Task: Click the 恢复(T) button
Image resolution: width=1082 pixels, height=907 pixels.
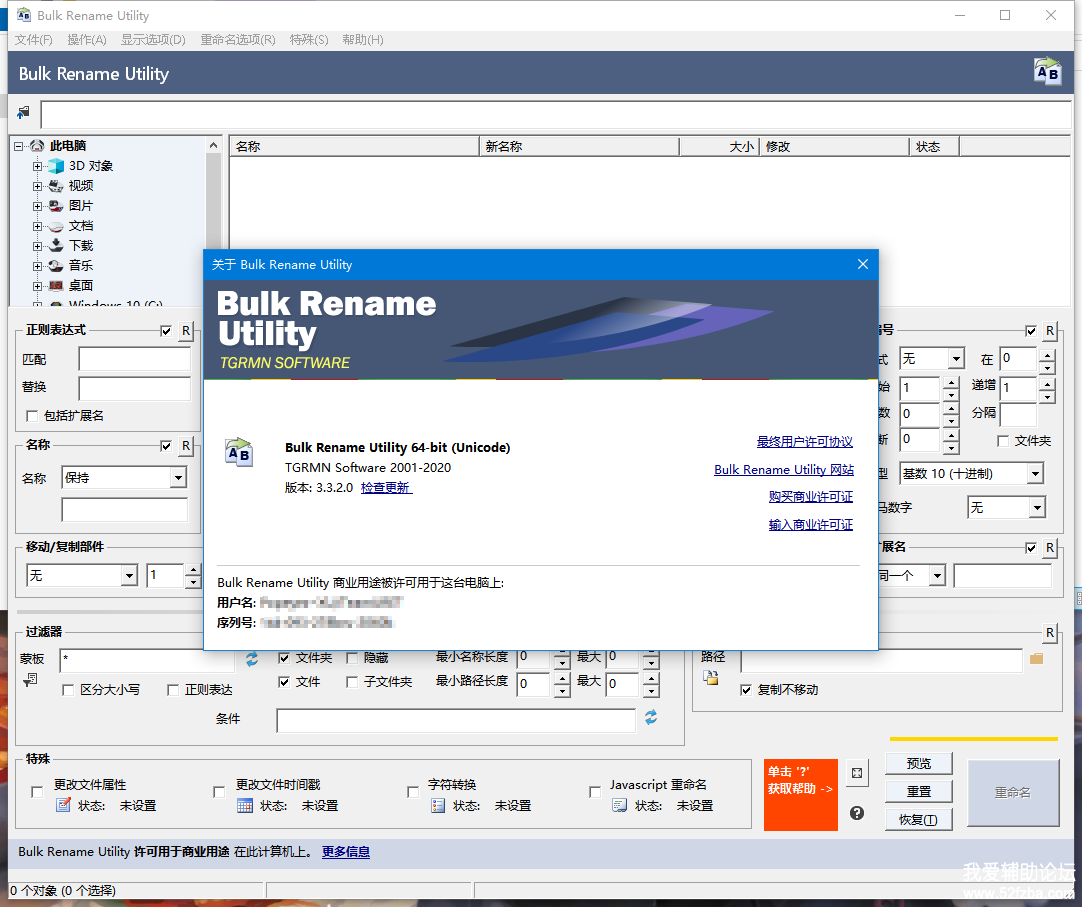Action: [x=918, y=820]
